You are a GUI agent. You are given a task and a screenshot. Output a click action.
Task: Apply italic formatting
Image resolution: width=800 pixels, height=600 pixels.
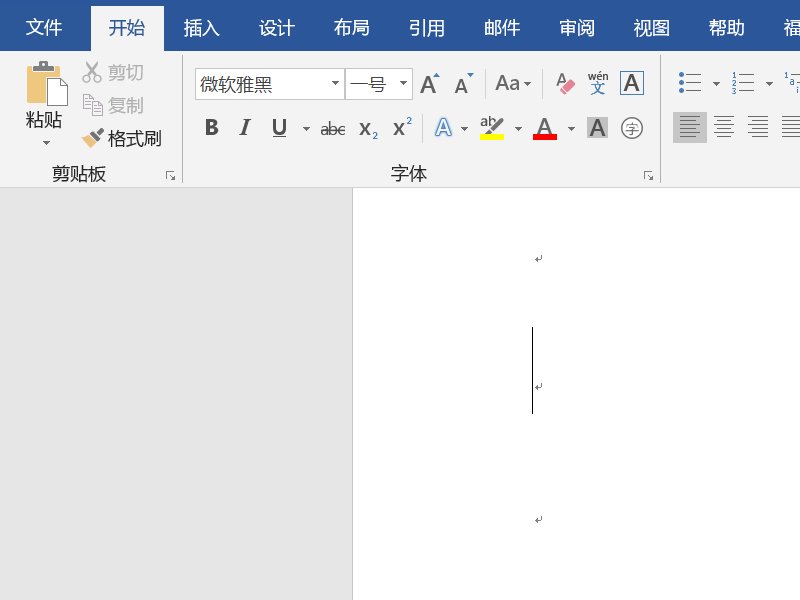pos(243,128)
